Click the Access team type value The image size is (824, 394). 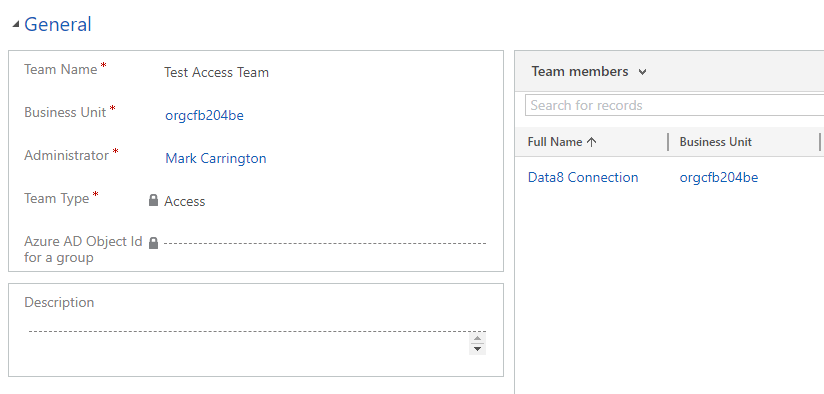tap(184, 201)
